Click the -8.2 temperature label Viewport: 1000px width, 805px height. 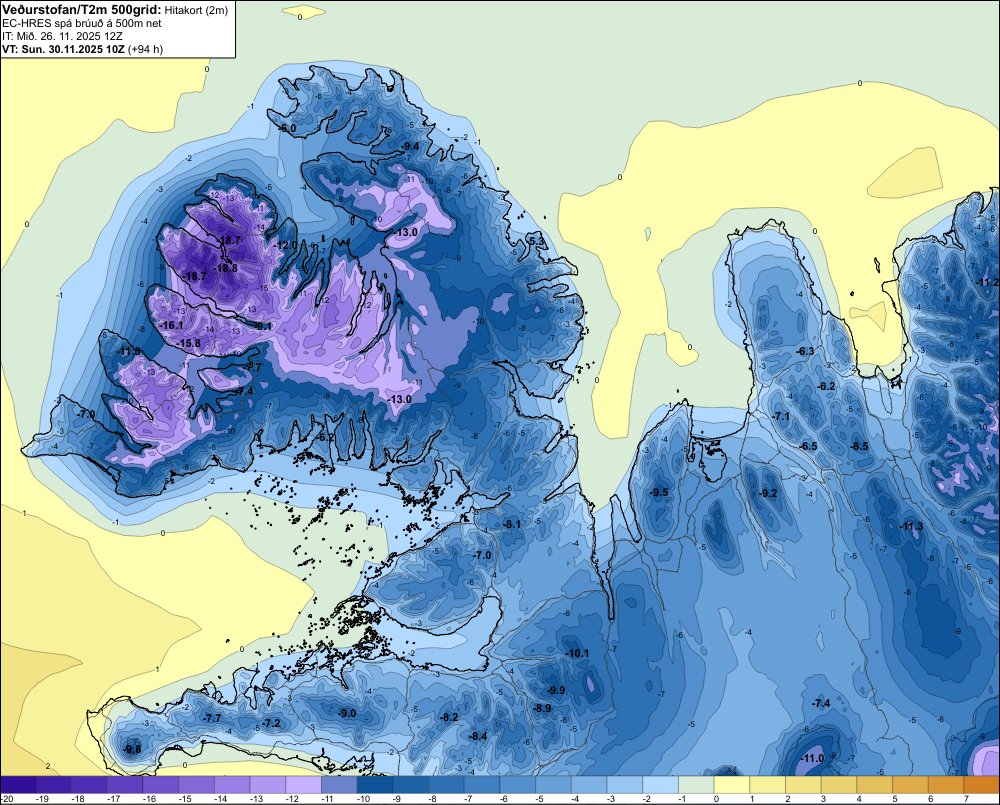tap(449, 717)
